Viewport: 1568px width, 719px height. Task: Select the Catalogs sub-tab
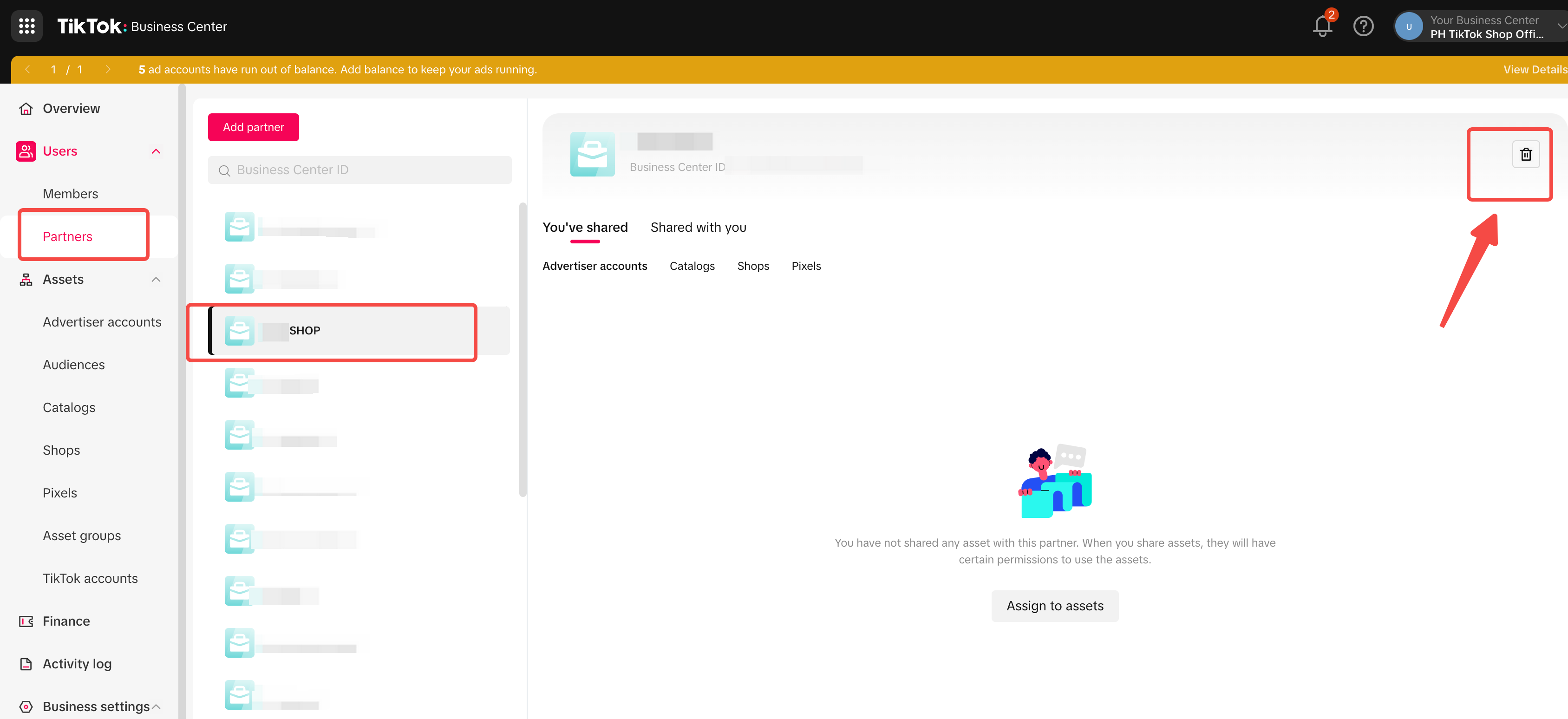click(x=692, y=266)
